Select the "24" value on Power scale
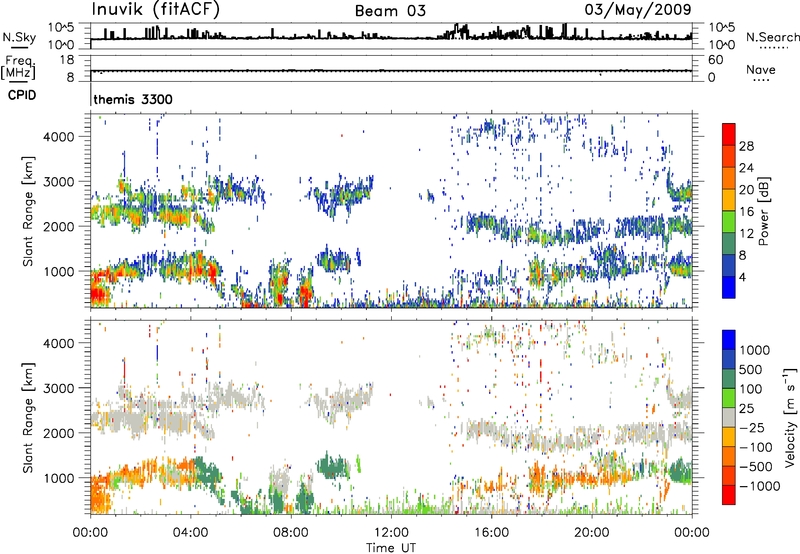The height and width of the screenshot is (554, 800). coord(746,168)
